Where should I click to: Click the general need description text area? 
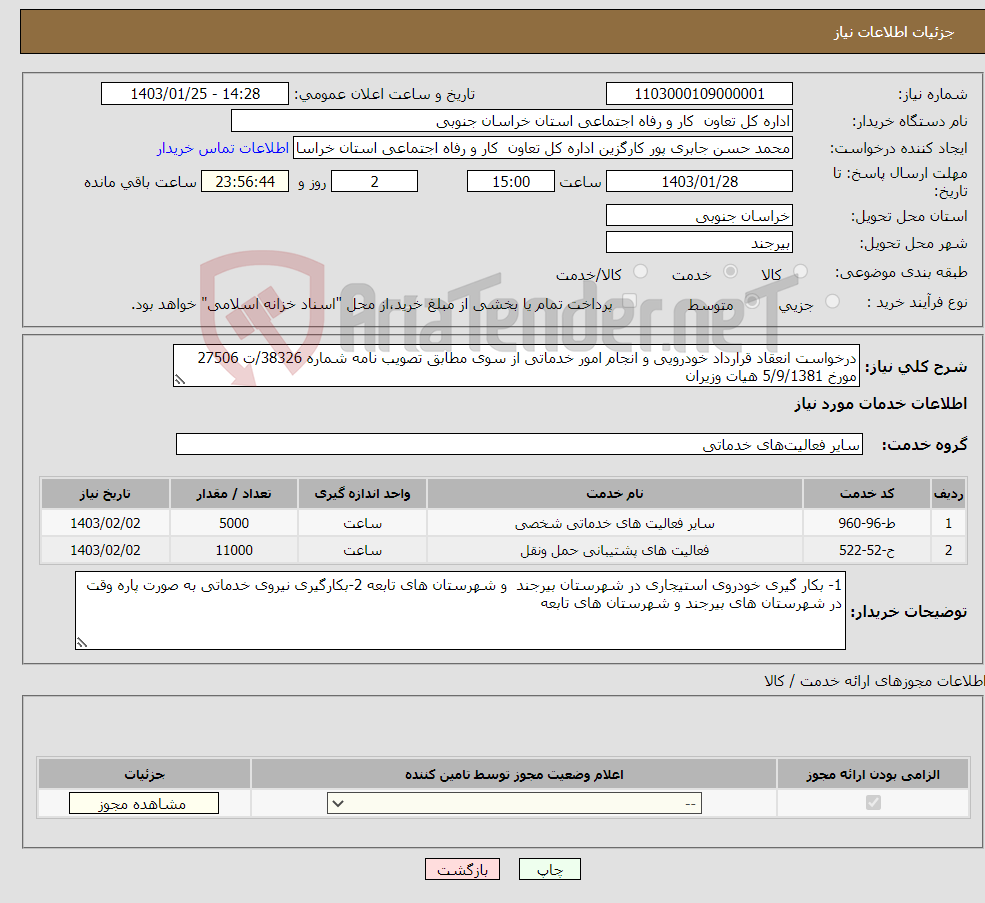click(516, 366)
